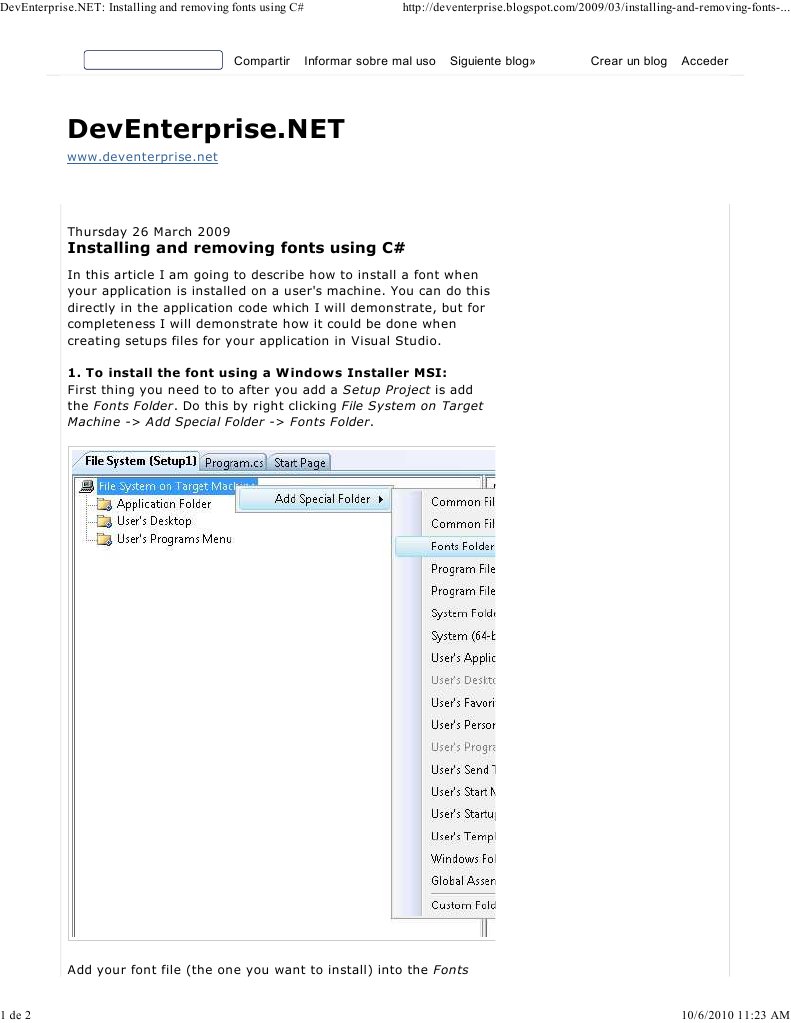Click DevEnterprise.NET blog title
The height and width of the screenshot is (1023, 791).
click(206, 129)
